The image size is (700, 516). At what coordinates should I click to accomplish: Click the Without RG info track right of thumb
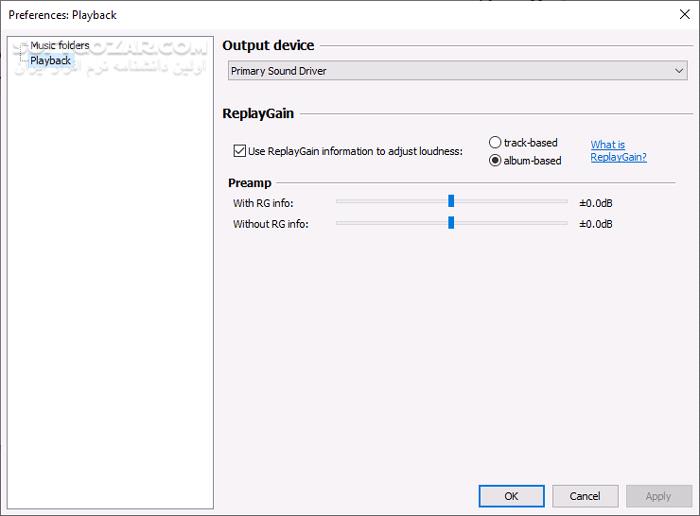(510, 223)
